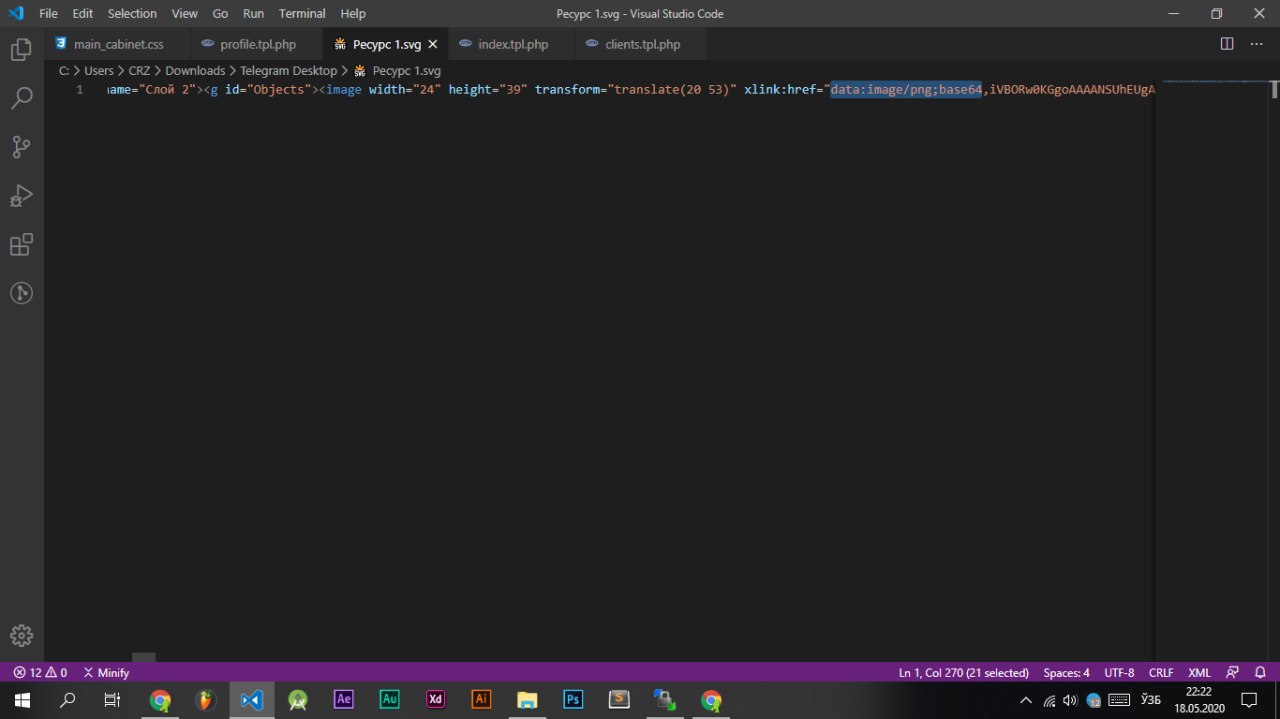
Task: Open the Go menu
Action: [220, 14]
